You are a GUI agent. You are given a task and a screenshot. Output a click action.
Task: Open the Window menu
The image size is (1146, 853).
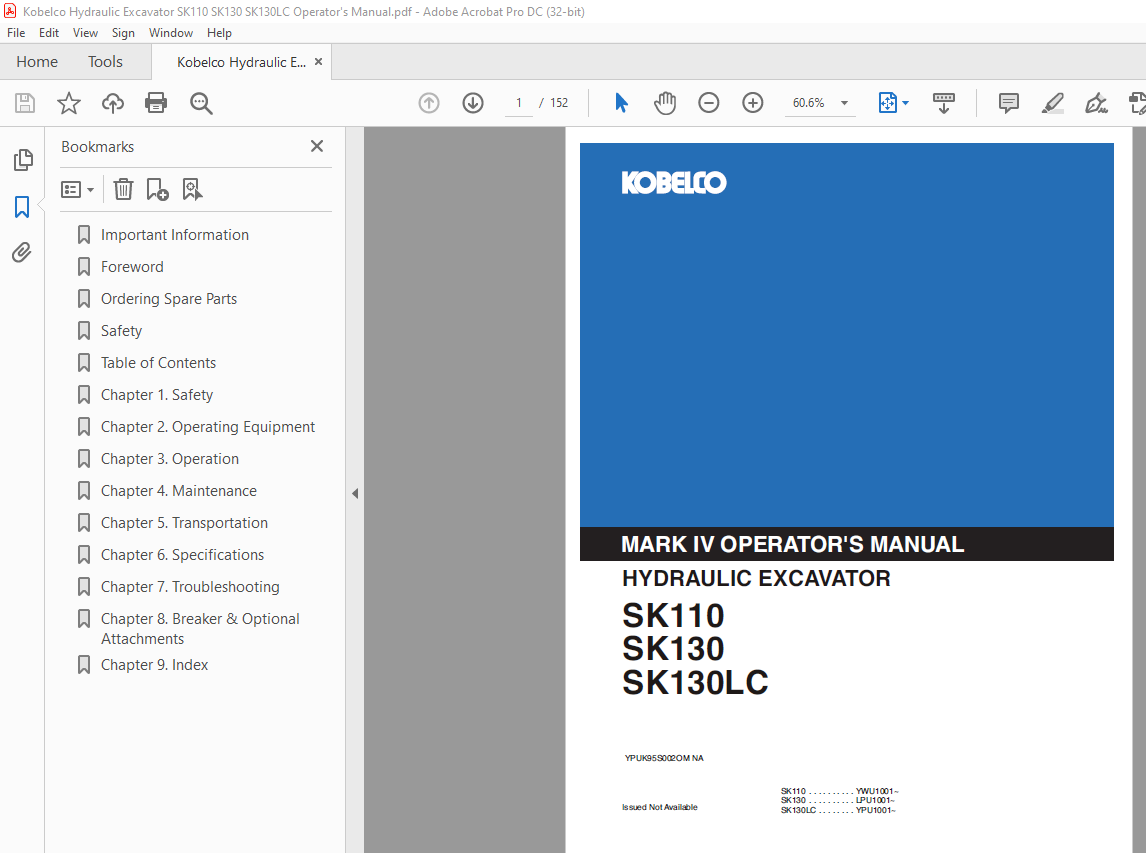pos(170,33)
